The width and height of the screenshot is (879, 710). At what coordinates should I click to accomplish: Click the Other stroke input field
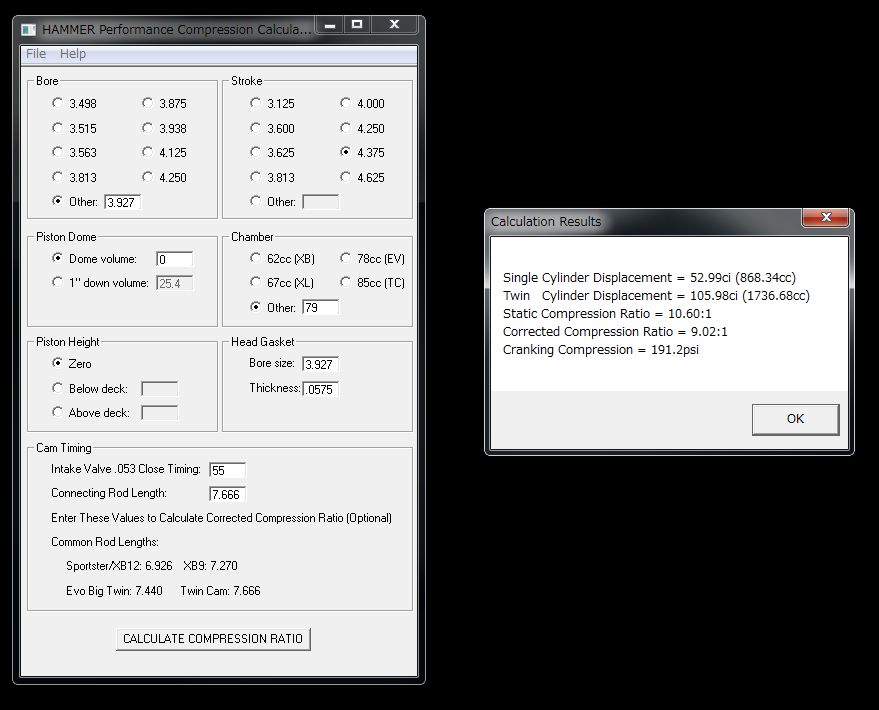[320, 202]
